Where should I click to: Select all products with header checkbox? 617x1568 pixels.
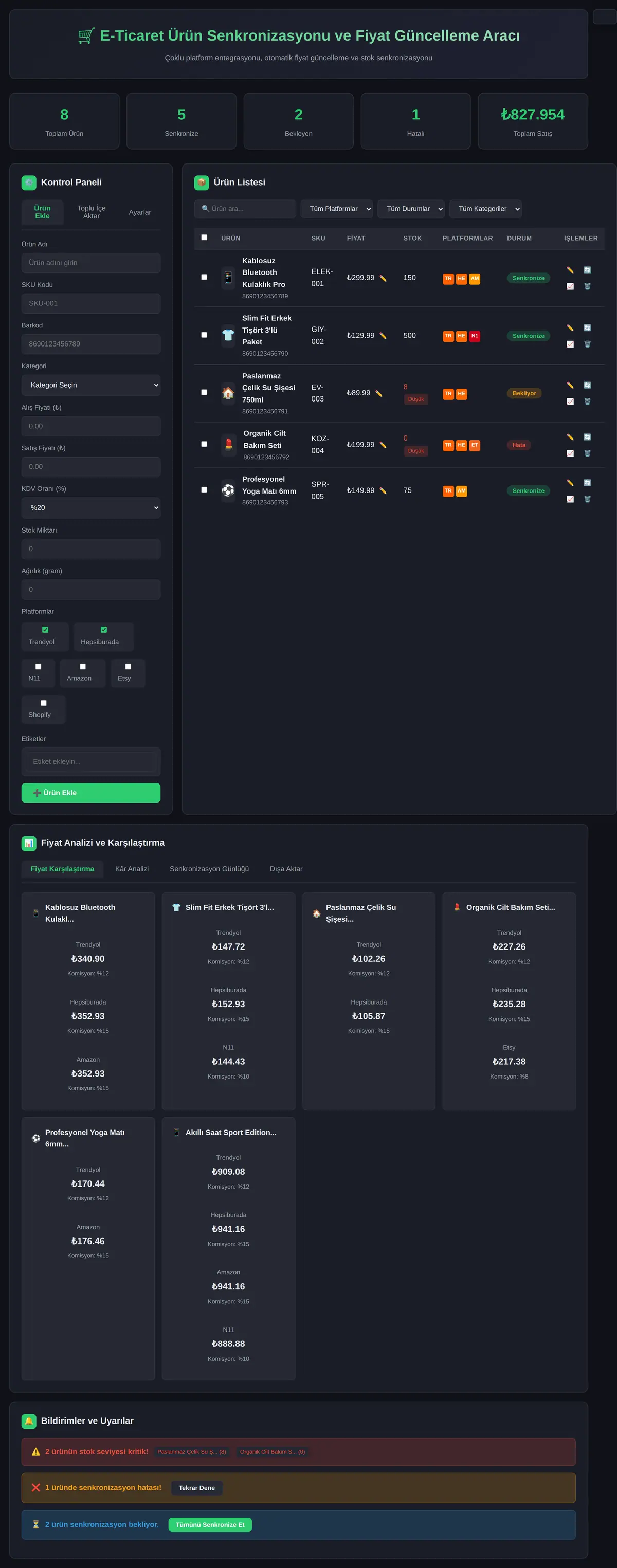(x=204, y=238)
